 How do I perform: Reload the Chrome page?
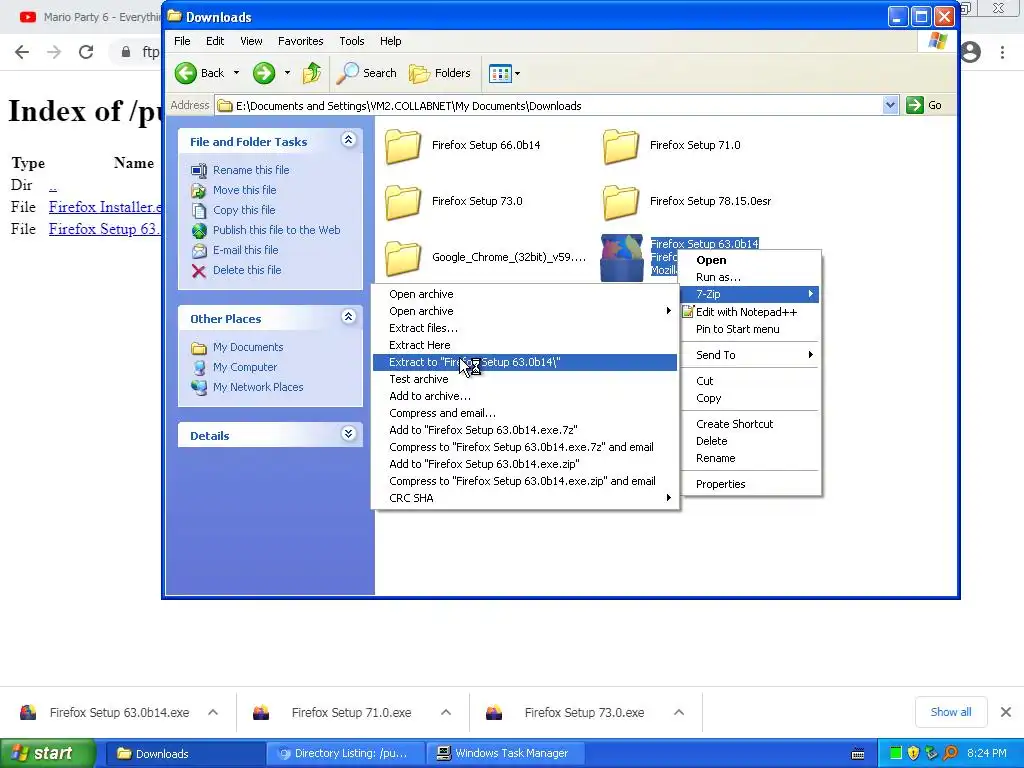[86, 52]
